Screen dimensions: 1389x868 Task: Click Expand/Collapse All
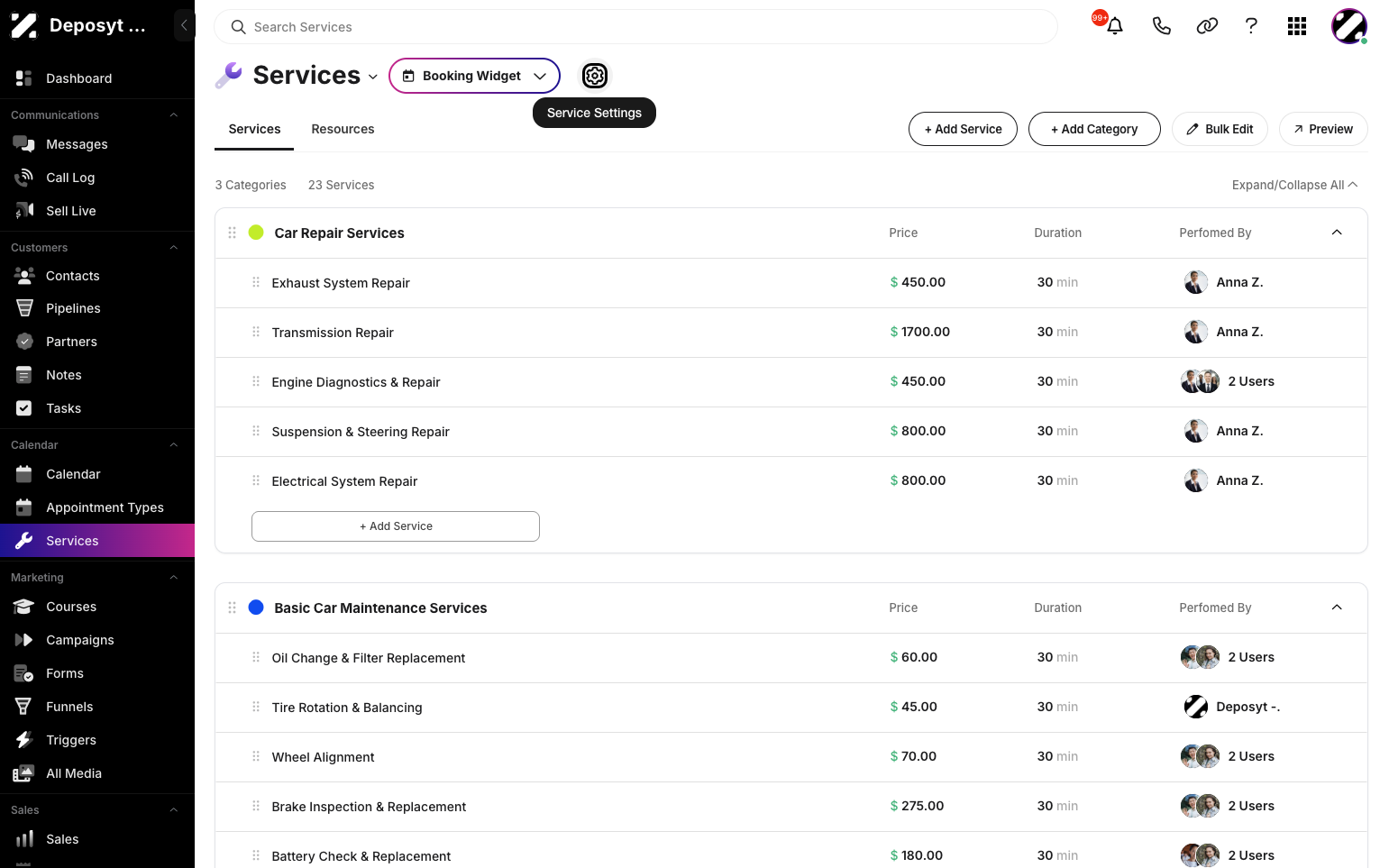coord(1294,185)
